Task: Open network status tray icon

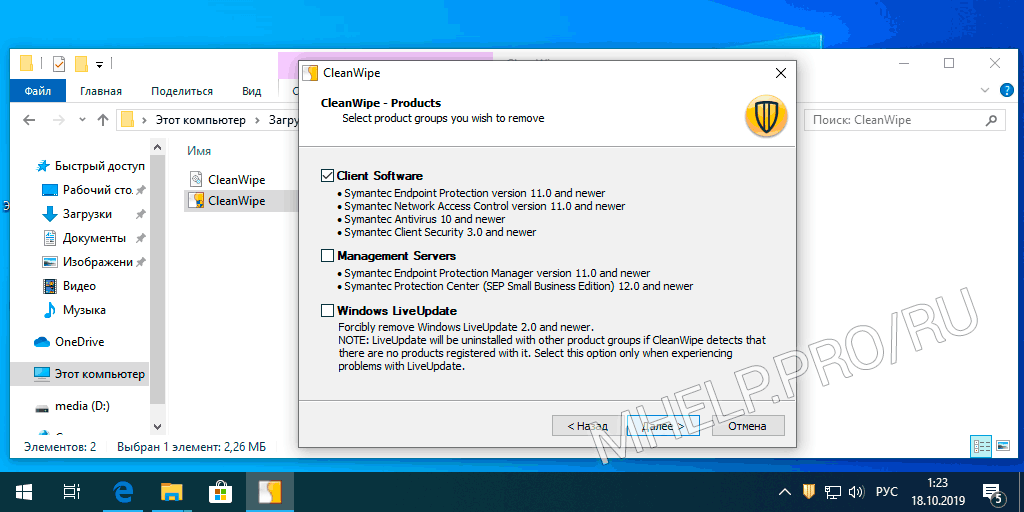Action: pos(832,491)
